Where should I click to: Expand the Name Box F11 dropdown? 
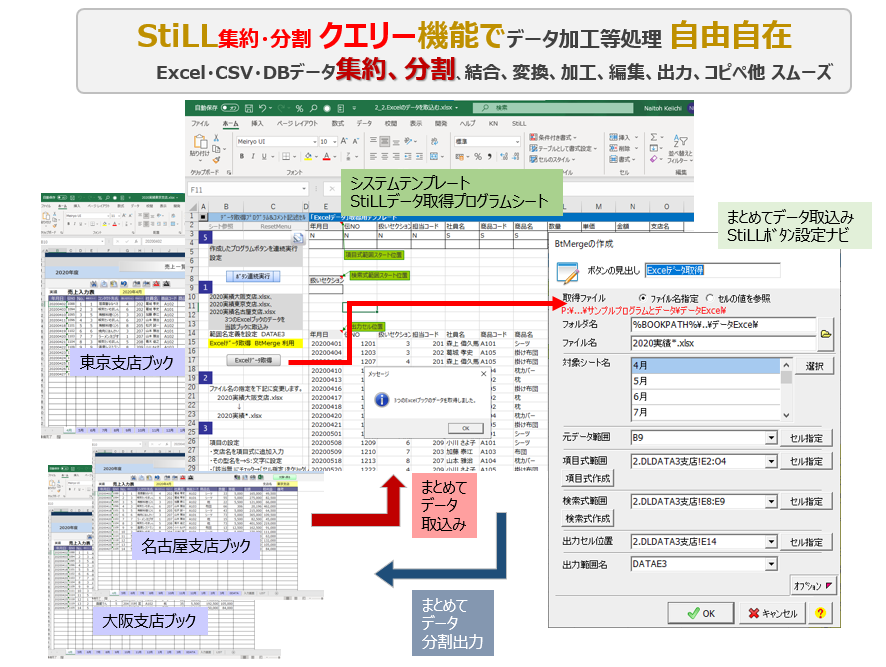pyautogui.click(x=304, y=189)
